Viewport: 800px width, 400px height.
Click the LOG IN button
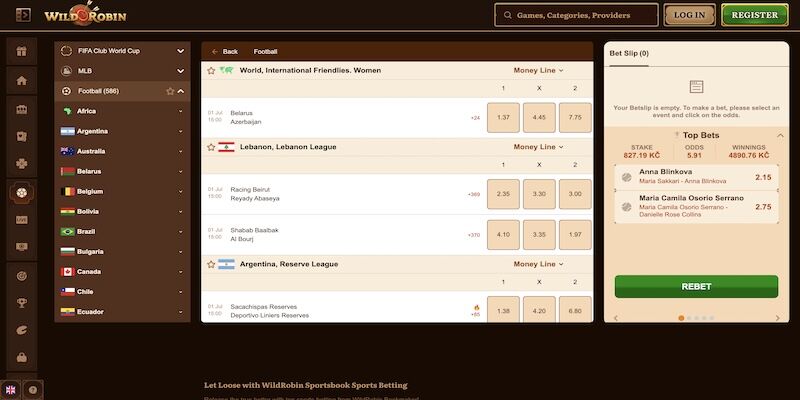coord(689,15)
